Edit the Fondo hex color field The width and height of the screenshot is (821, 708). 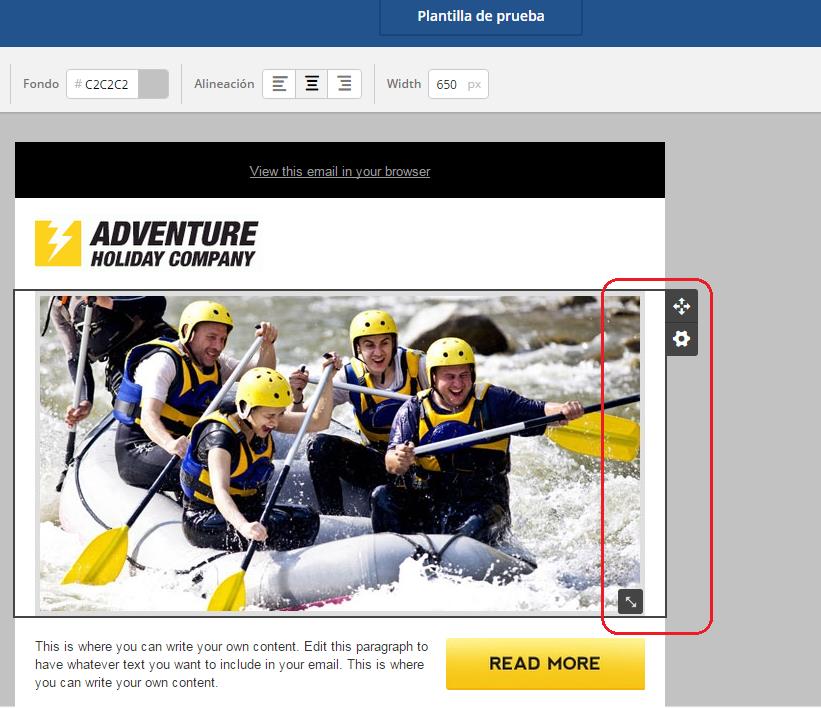[103, 84]
